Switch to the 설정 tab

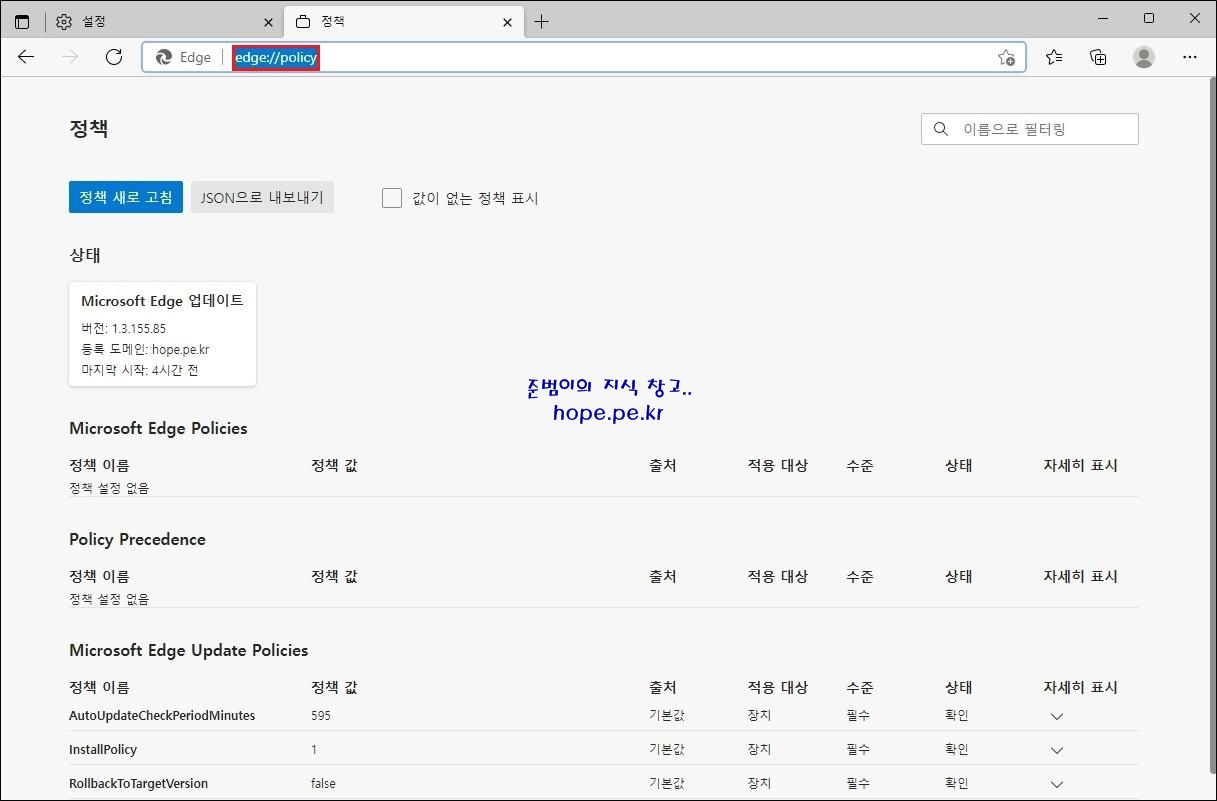click(163, 22)
